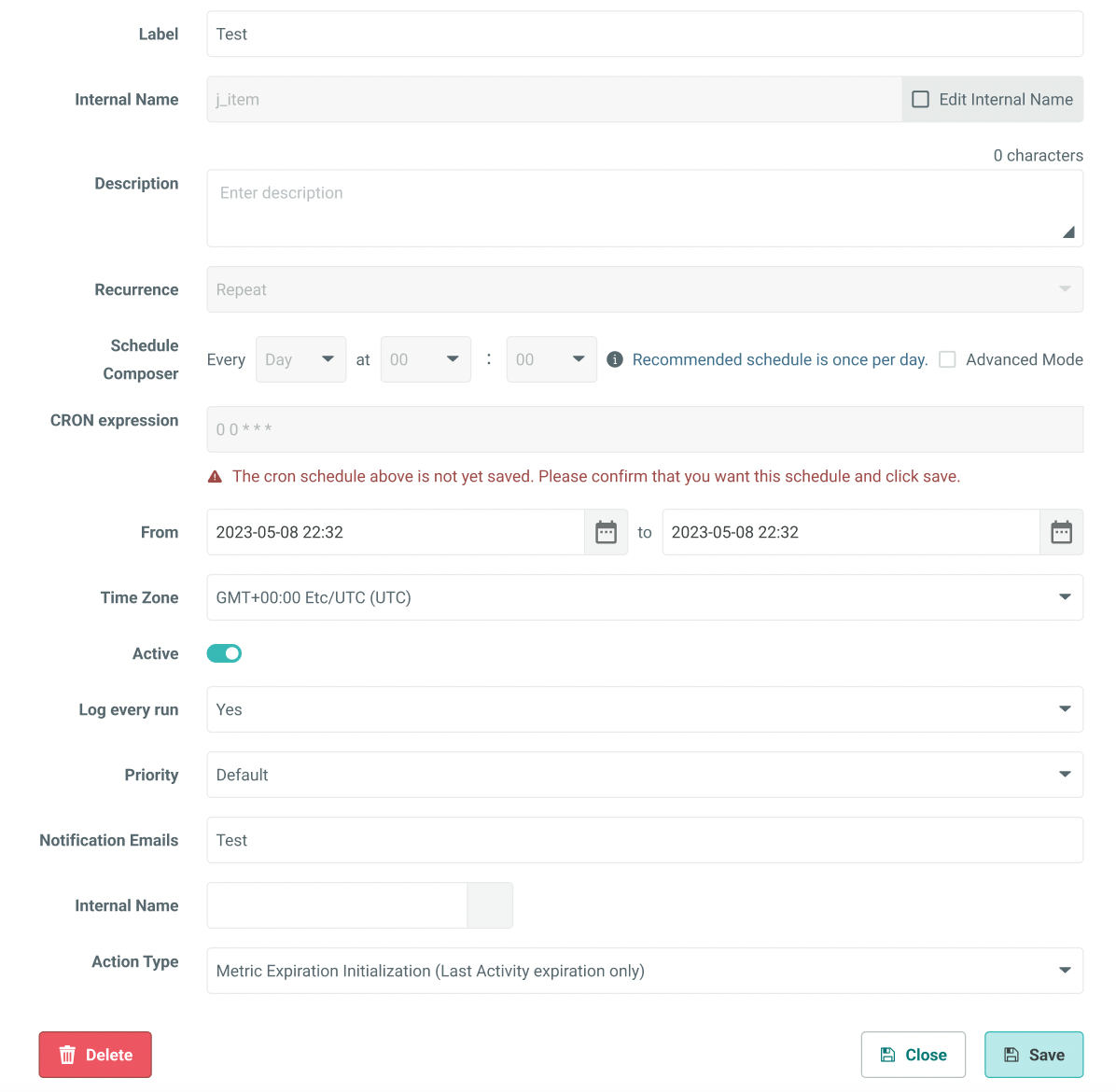
Task: Open the Every Day interval dropdown
Action: tap(300, 359)
